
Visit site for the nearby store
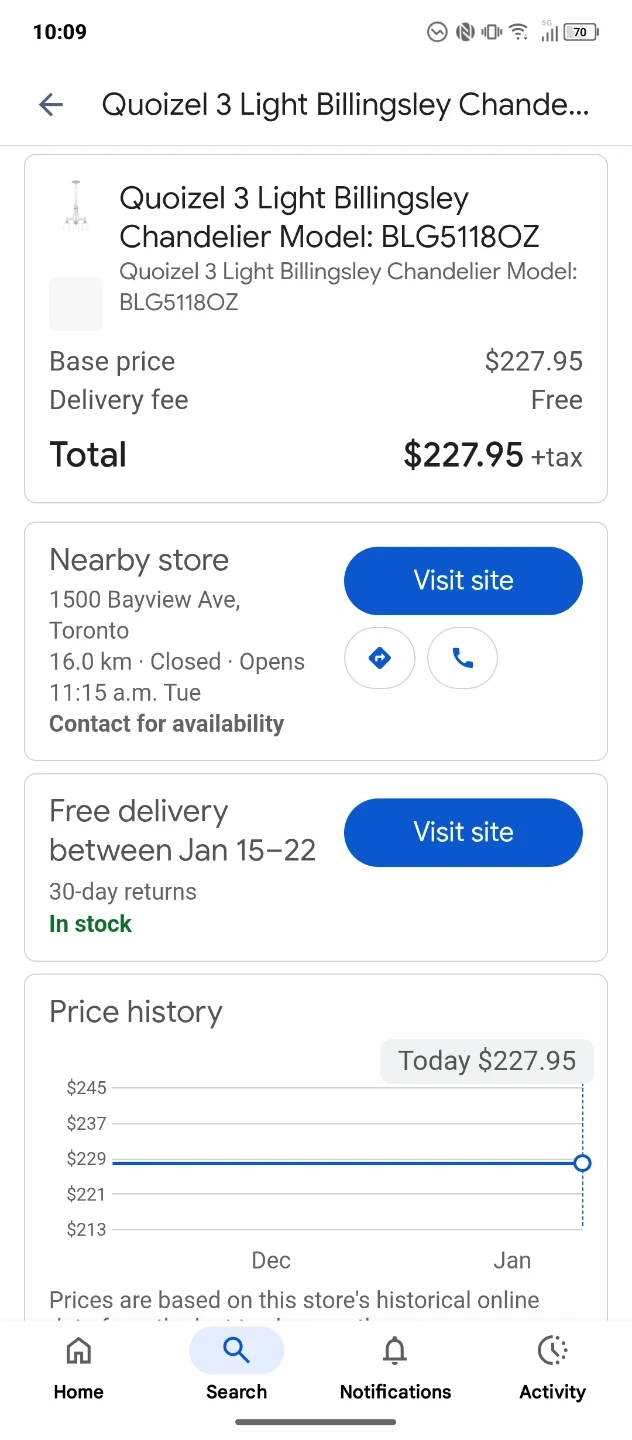coord(463,580)
